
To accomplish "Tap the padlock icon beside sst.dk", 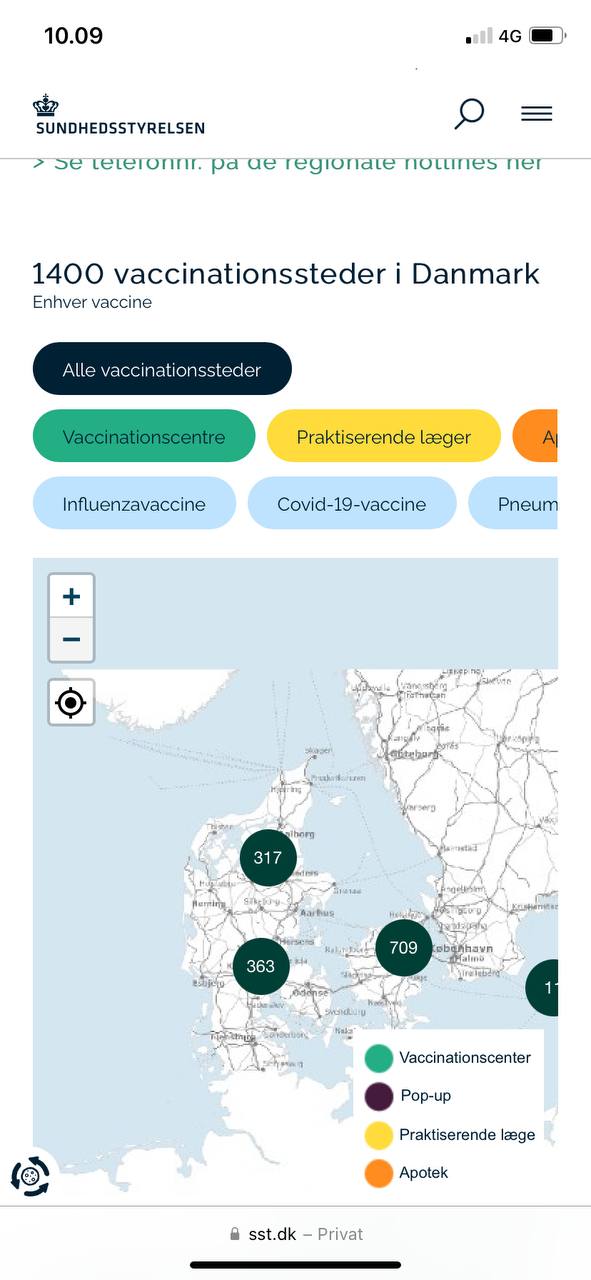I will pyautogui.click(x=235, y=1235).
